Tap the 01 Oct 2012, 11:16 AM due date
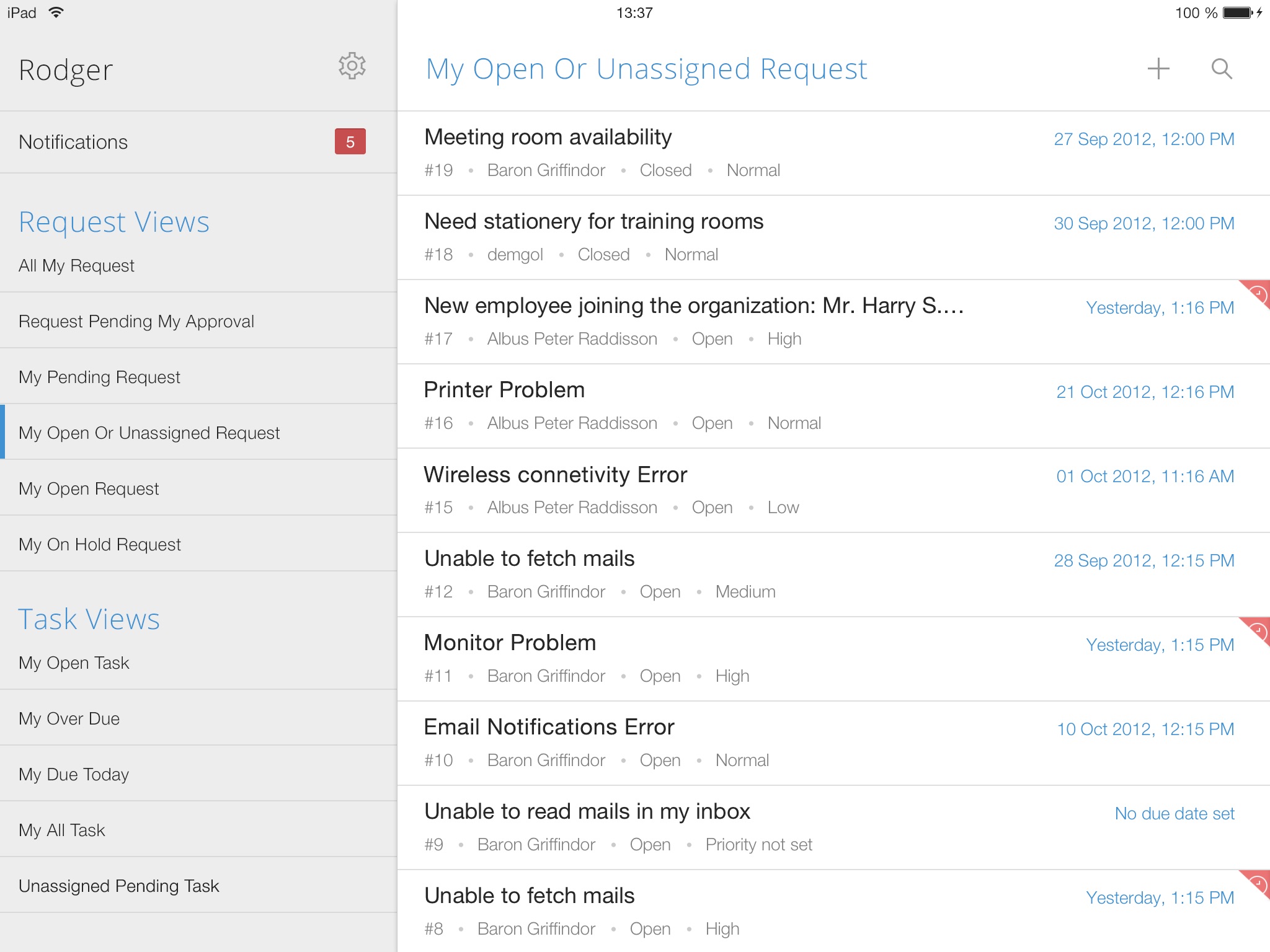This screenshot has width=1270, height=952. pyautogui.click(x=1145, y=477)
